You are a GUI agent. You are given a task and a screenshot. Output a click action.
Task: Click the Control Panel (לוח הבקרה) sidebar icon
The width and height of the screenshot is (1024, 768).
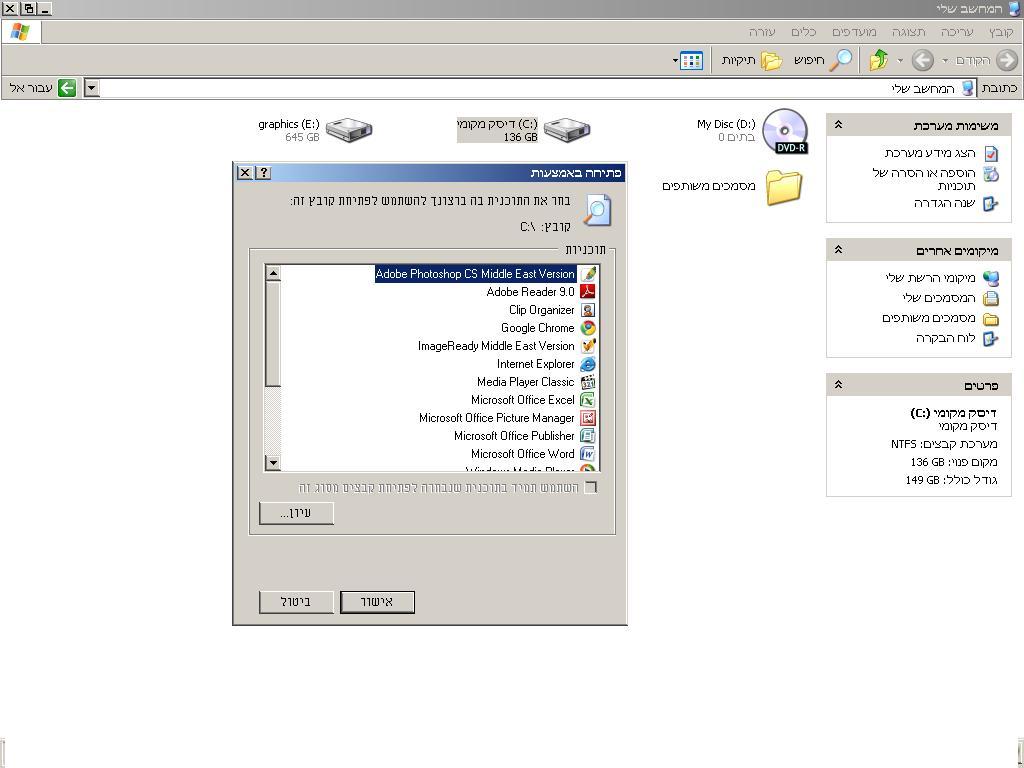click(x=991, y=339)
